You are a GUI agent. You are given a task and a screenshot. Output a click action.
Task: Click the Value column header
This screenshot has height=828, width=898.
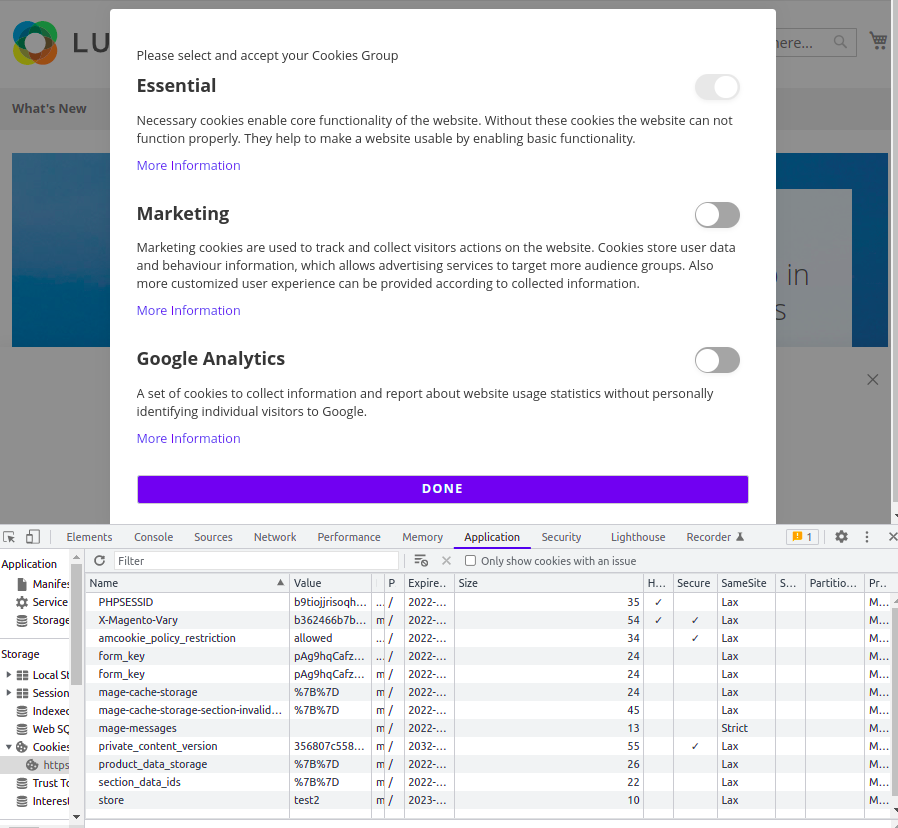330,583
